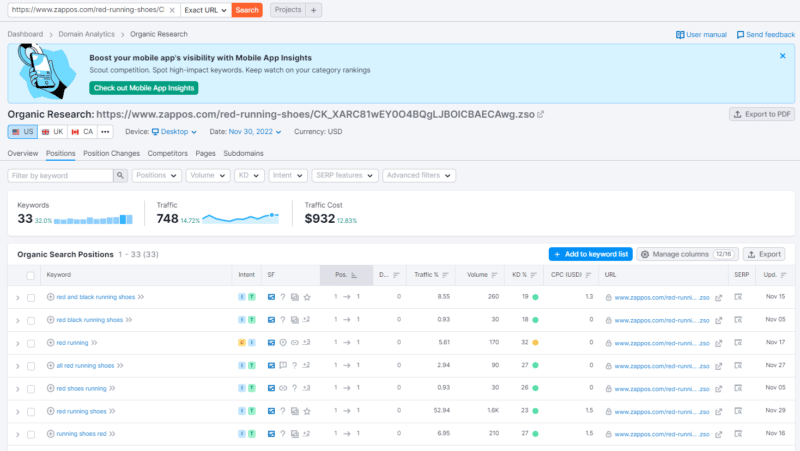Screen dimensions: 800x451
Task: Check the running shoes red row
Action: point(31,435)
